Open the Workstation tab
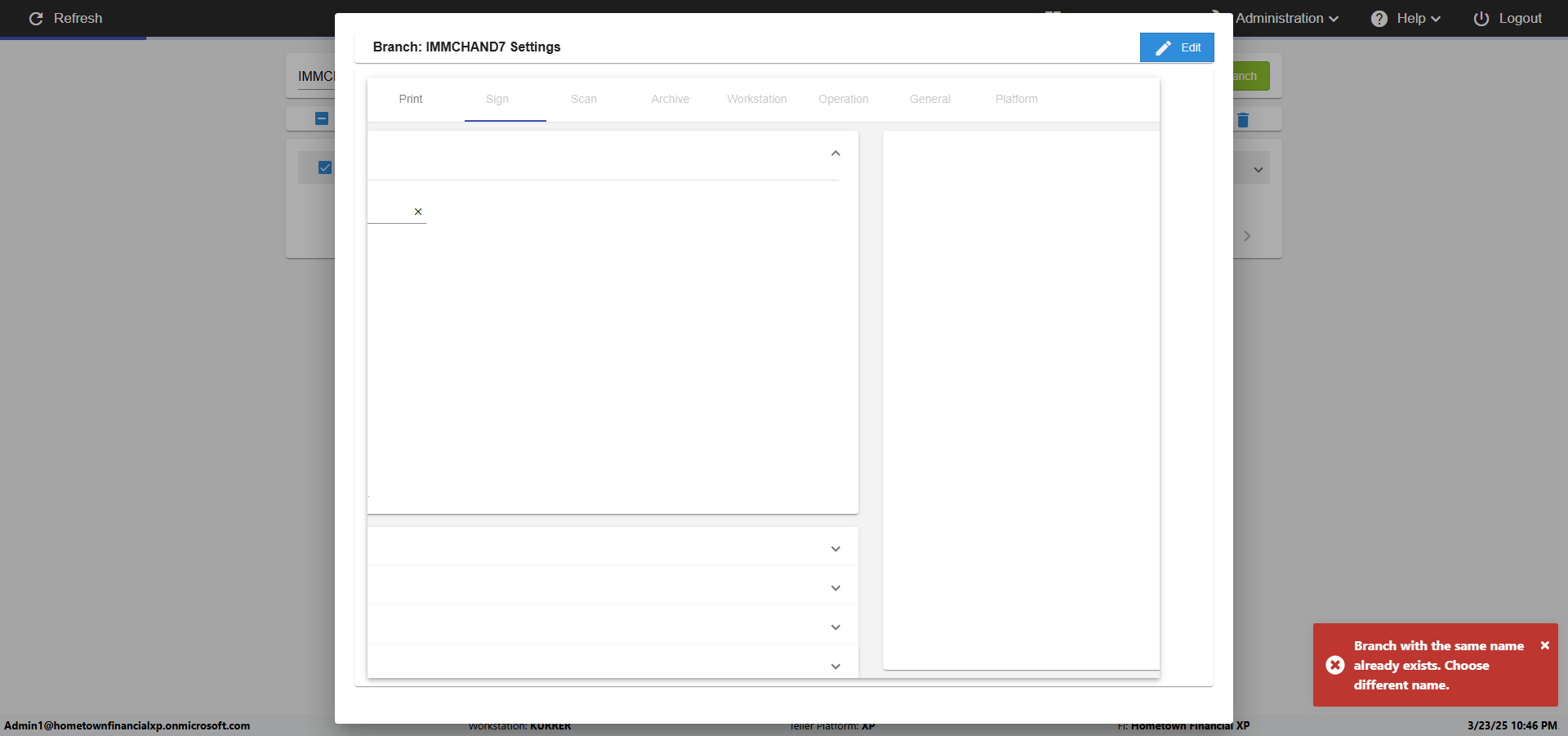The image size is (1568, 736). click(757, 99)
